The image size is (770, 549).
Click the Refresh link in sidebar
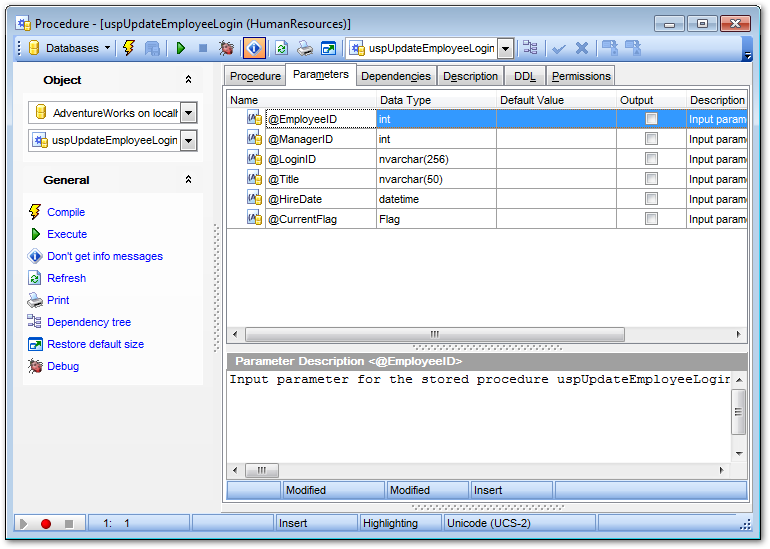tap(66, 278)
